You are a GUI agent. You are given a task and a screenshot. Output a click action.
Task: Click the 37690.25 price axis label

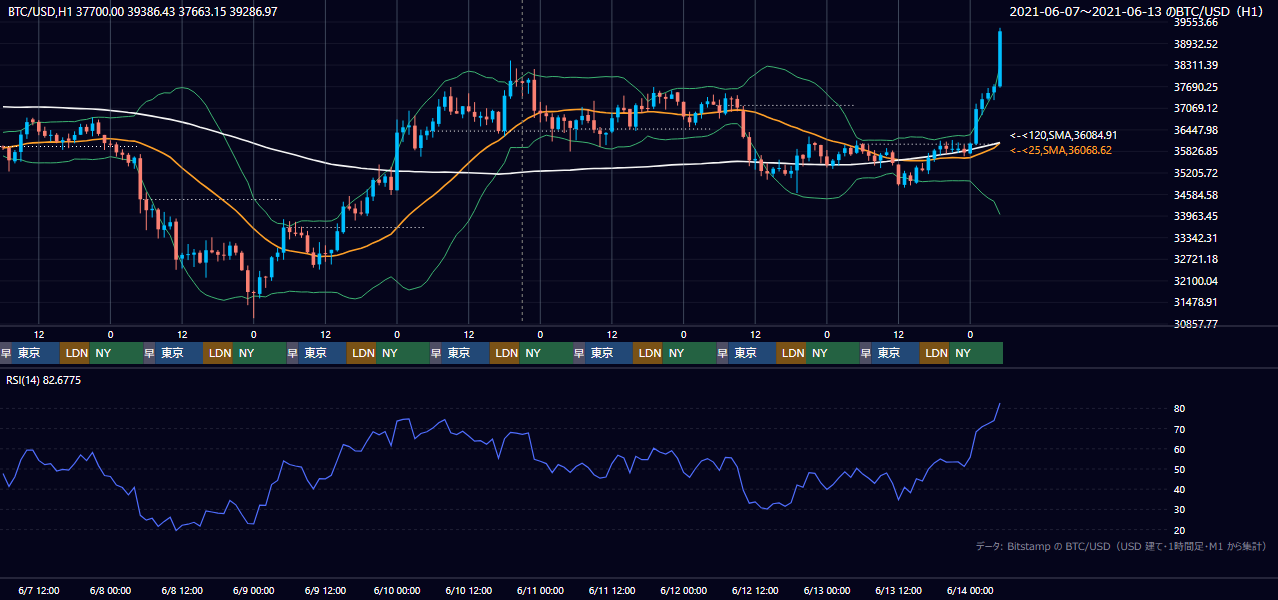coord(1197,87)
